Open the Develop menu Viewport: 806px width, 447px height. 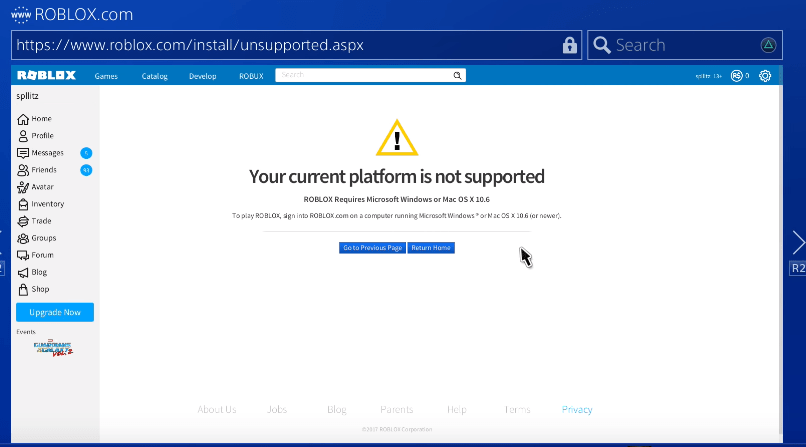click(x=203, y=76)
